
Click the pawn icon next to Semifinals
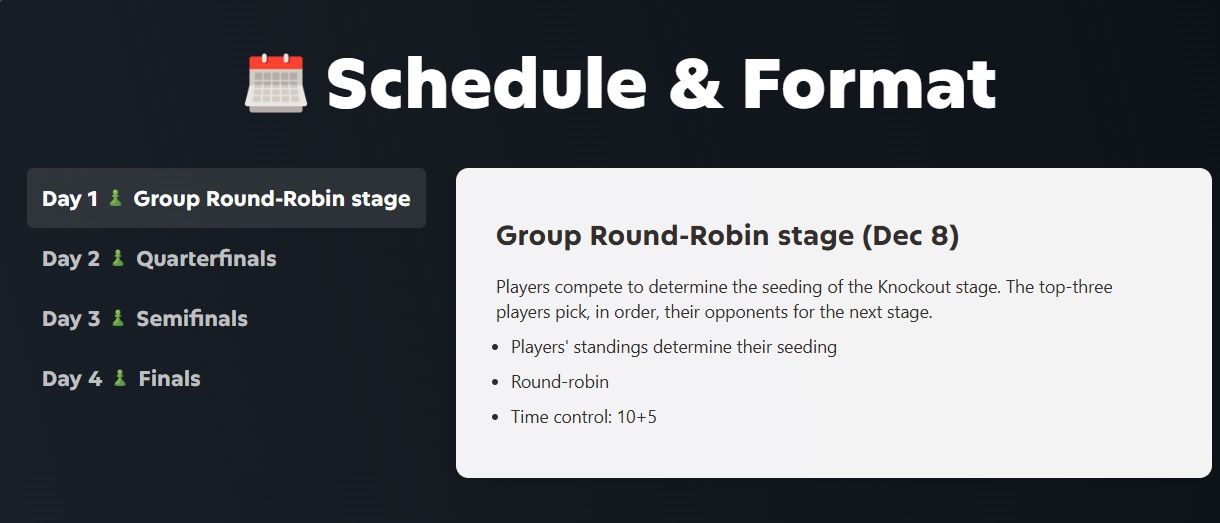[x=118, y=318]
